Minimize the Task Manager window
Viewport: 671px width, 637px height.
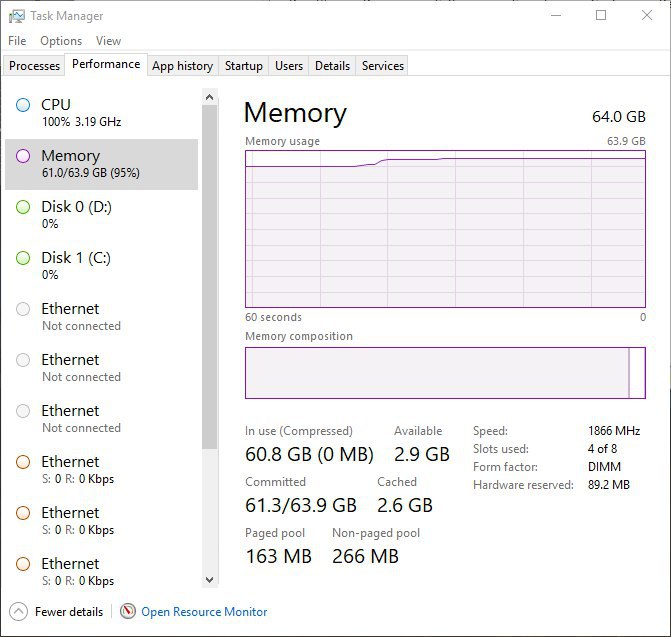tap(556, 15)
